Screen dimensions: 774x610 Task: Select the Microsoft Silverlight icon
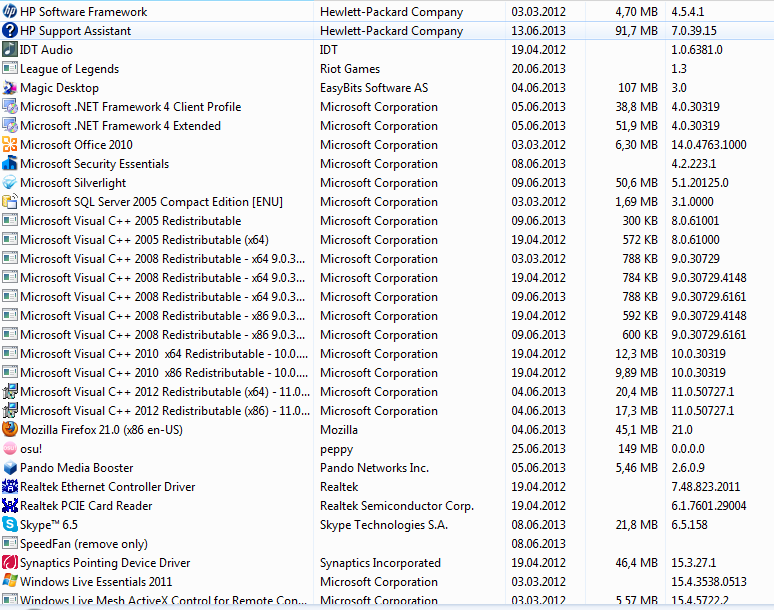pyautogui.click(x=10, y=183)
